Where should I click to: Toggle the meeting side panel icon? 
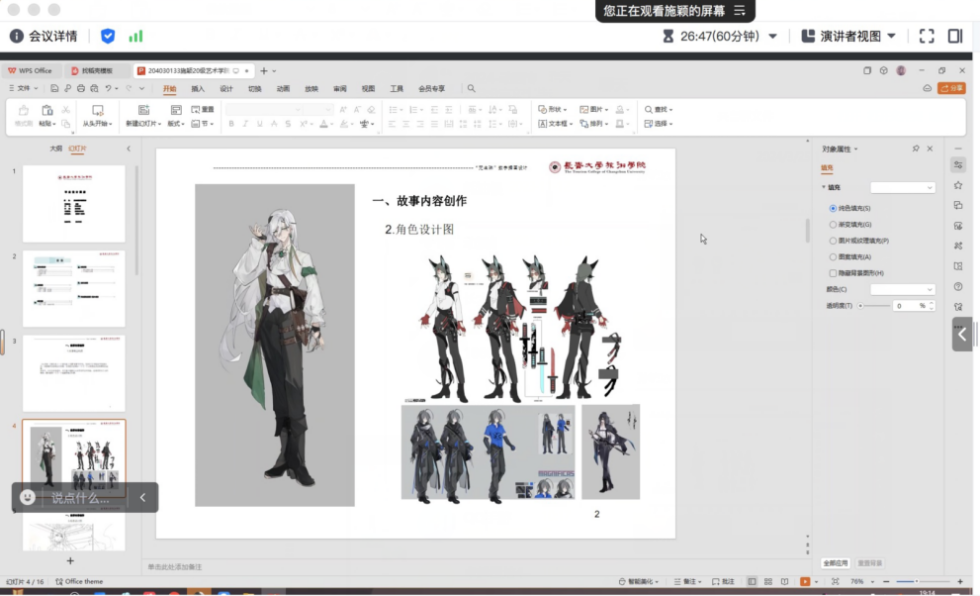pyautogui.click(x=955, y=36)
